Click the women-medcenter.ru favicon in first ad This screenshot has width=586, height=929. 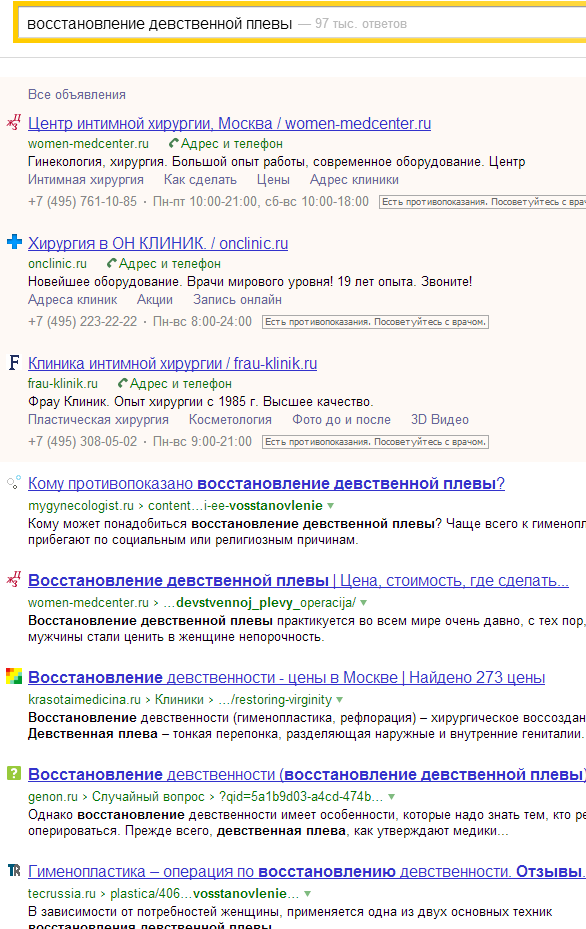point(14,123)
